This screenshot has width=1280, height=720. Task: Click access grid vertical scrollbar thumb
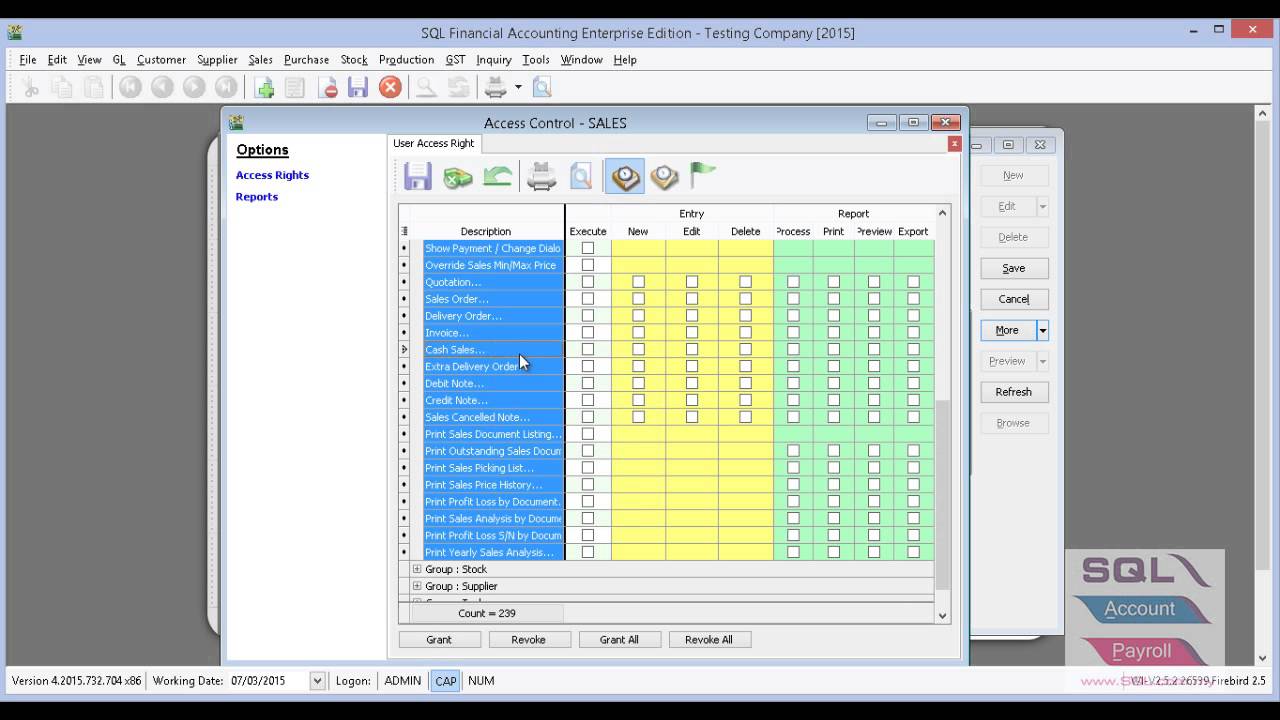click(942, 495)
